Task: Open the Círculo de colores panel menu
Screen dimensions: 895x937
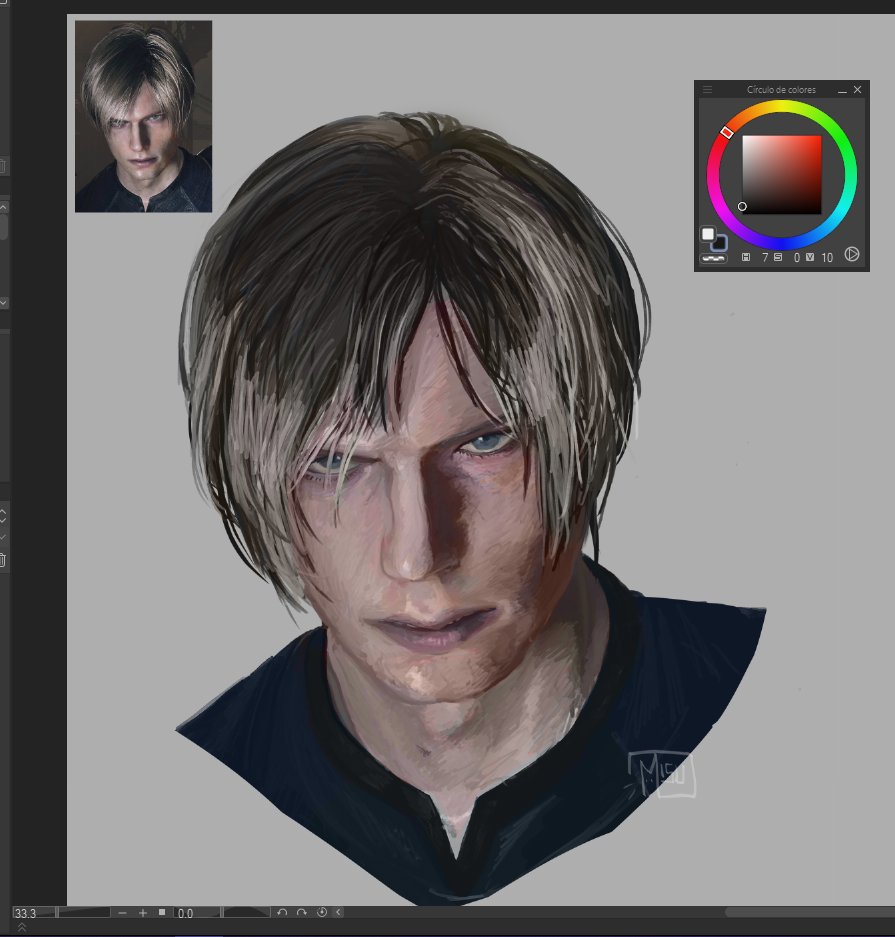Action: pyautogui.click(x=707, y=90)
